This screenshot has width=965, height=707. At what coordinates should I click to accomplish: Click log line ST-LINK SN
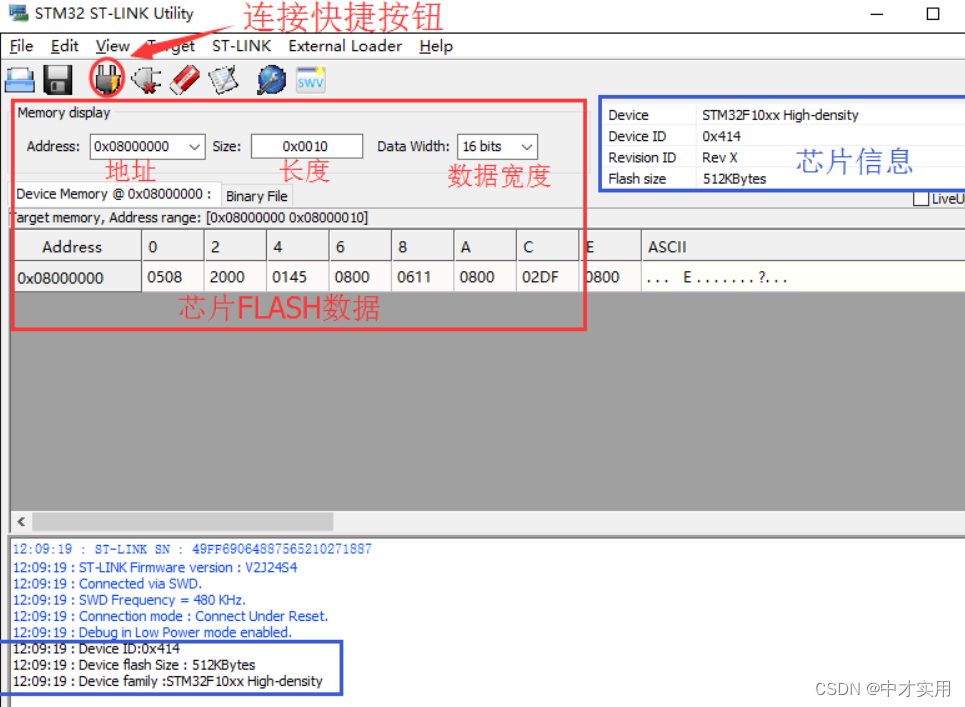(x=192, y=549)
